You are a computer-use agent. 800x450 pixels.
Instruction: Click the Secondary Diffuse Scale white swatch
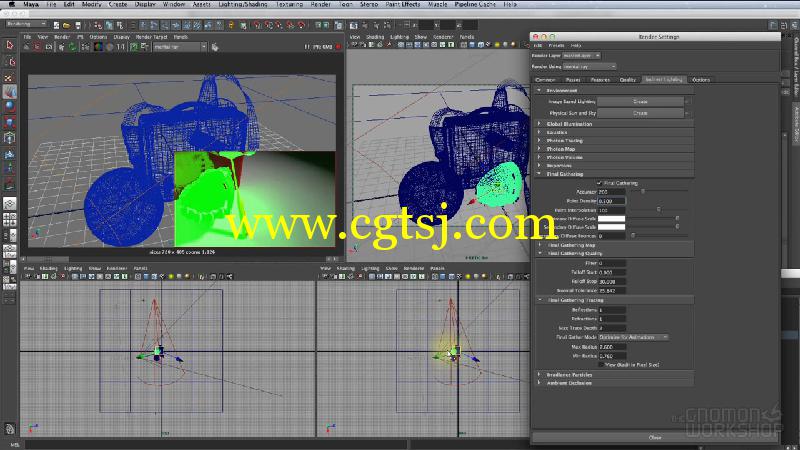pyautogui.click(x=611, y=227)
